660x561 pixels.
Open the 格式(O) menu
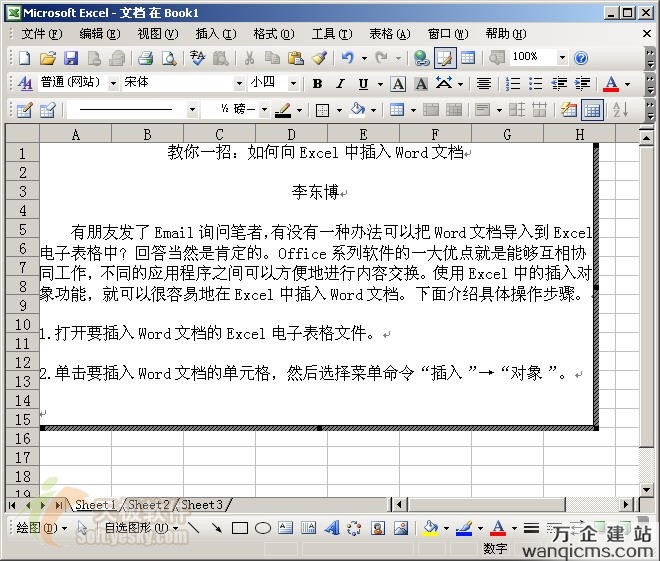point(274,34)
